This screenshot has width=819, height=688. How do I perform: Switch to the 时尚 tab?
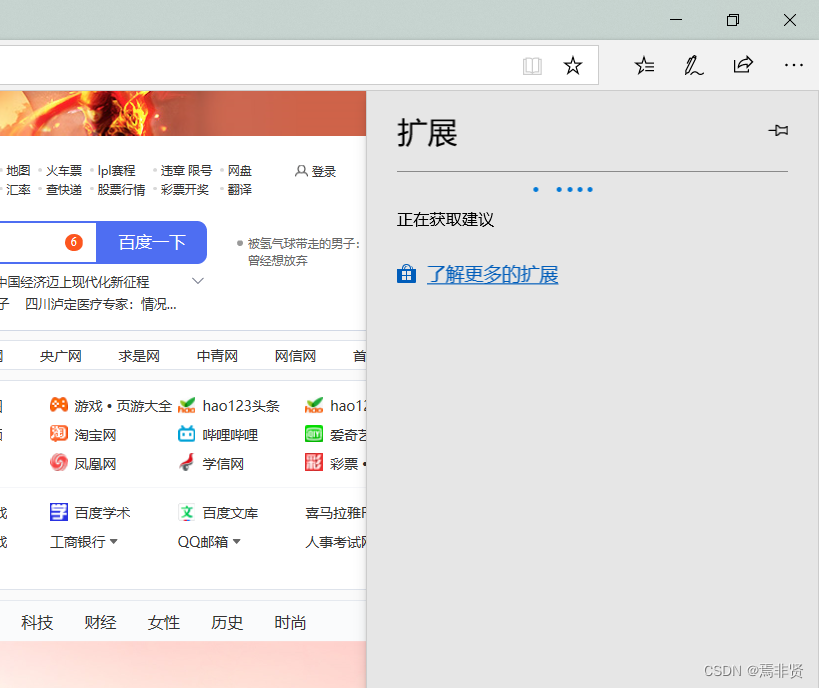point(290,623)
